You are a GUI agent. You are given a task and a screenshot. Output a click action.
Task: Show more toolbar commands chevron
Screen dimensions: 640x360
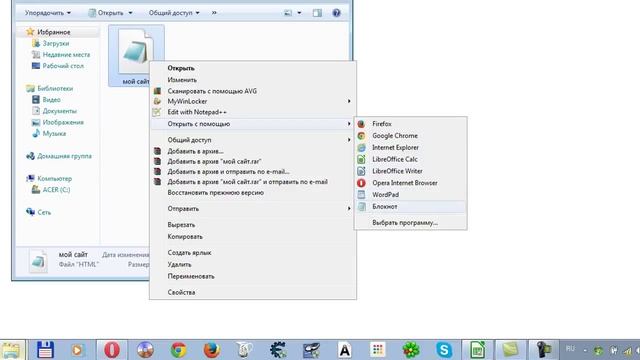click(x=214, y=13)
